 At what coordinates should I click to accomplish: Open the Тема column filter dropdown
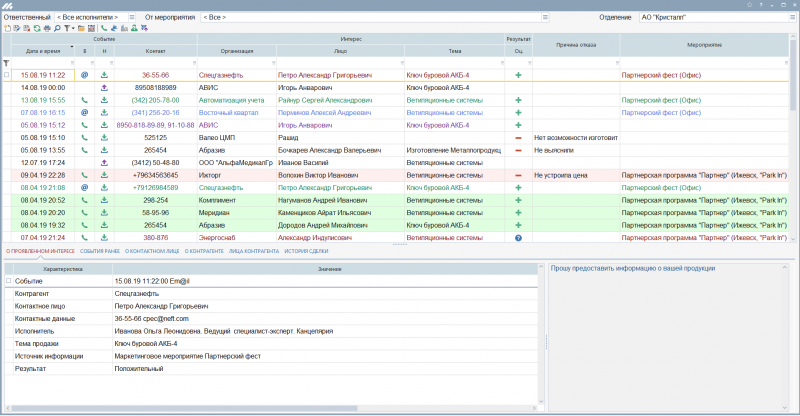502,63
